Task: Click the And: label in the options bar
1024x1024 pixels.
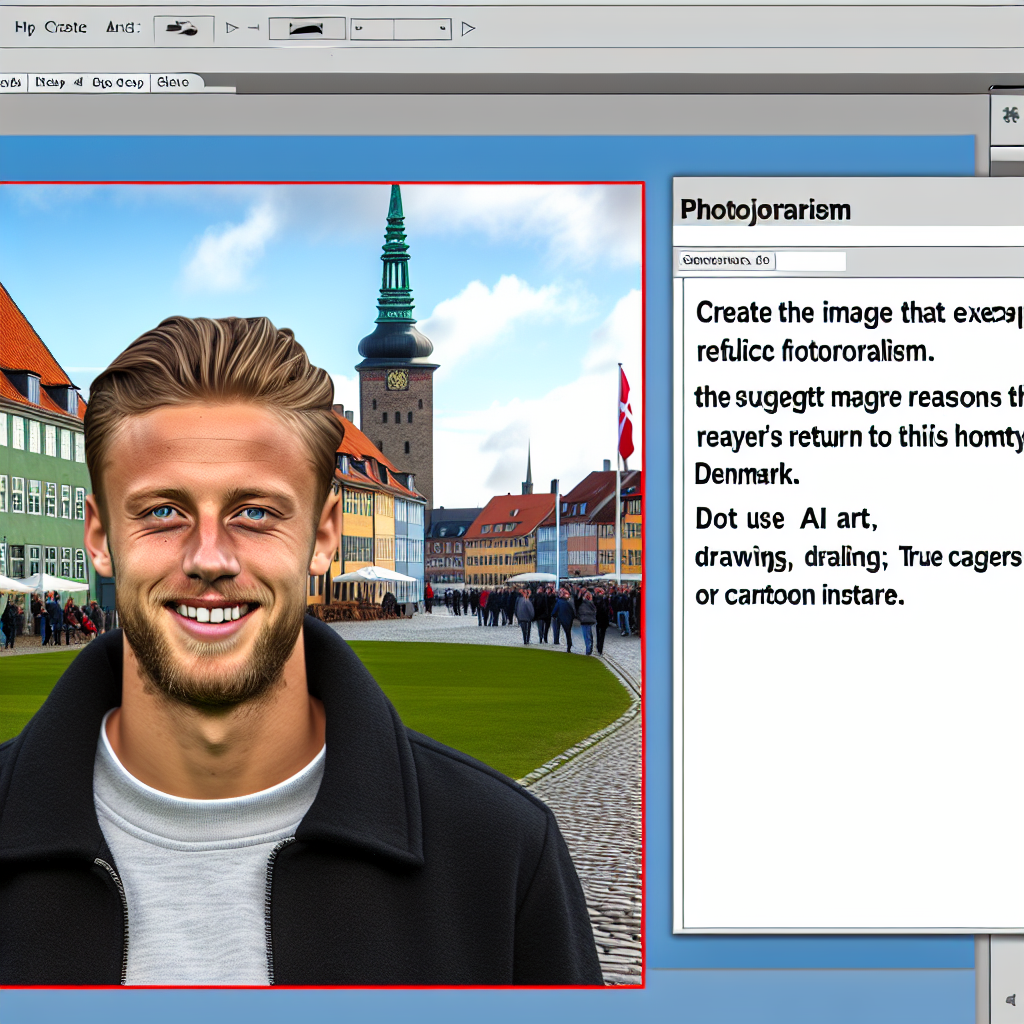Action: coord(123,29)
